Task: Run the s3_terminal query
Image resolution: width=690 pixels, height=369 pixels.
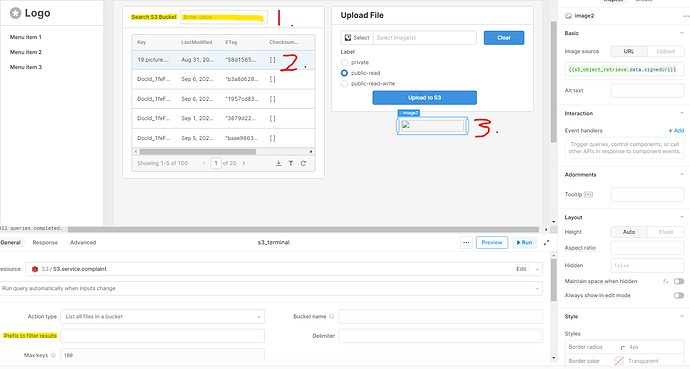Action: coord(524,242)
